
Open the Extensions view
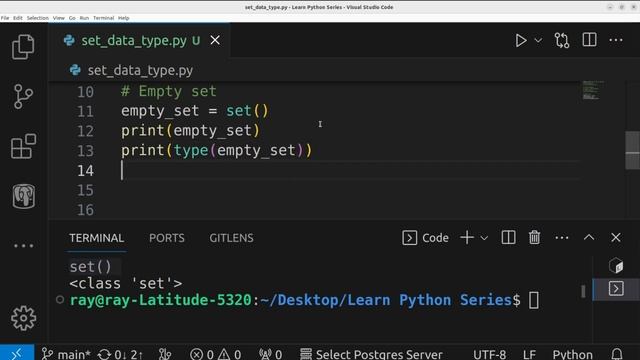click(x=23, y=146)
